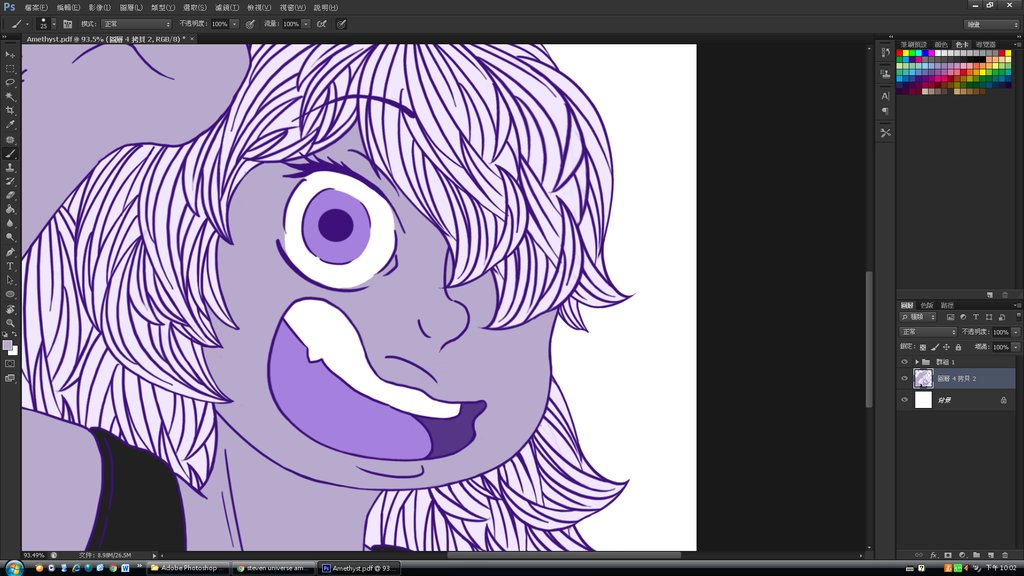Open the 圖層(L) menu

pos(131,8)
